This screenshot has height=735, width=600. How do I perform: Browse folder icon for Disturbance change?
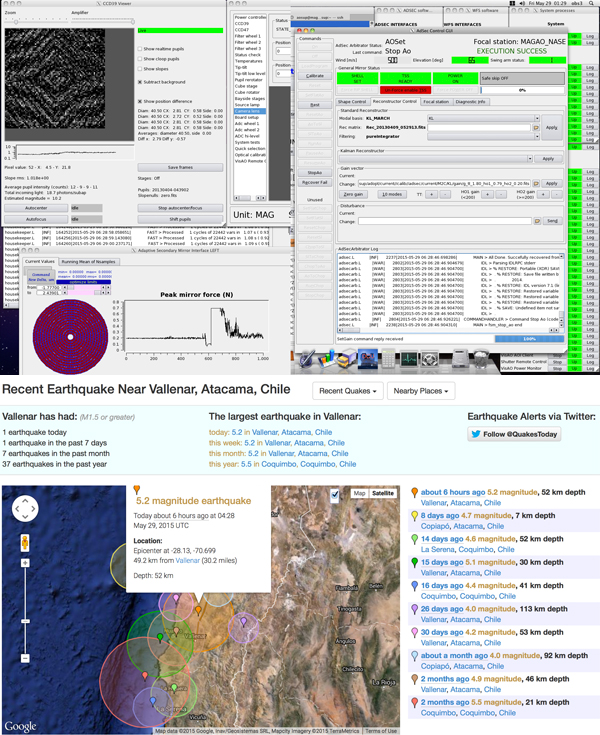tap(537, 221)
